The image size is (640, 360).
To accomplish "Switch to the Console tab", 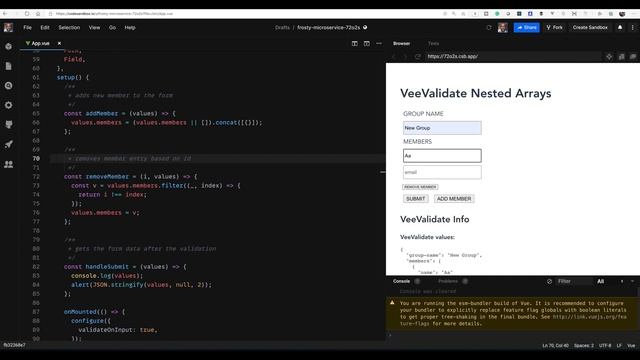I will (401, 281).
